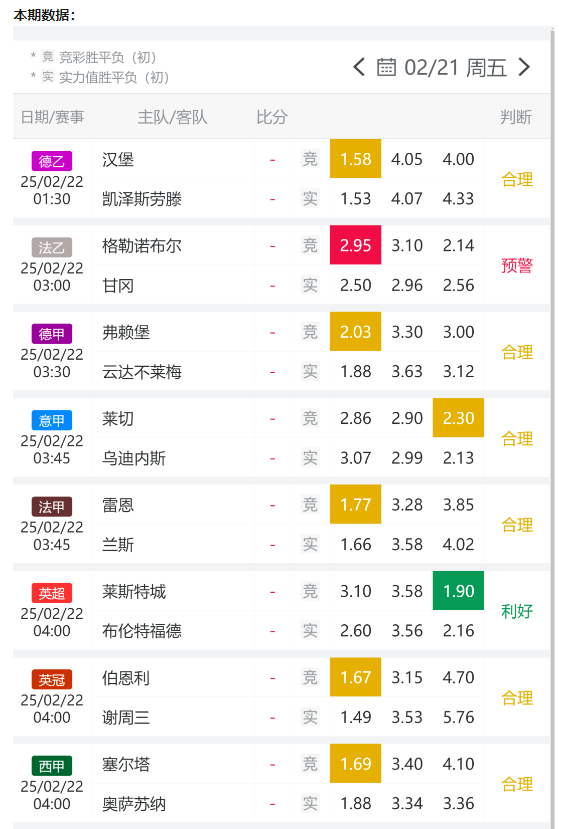Open the 汉堡 team name
562x829 pixels.
tap(118, 159)
